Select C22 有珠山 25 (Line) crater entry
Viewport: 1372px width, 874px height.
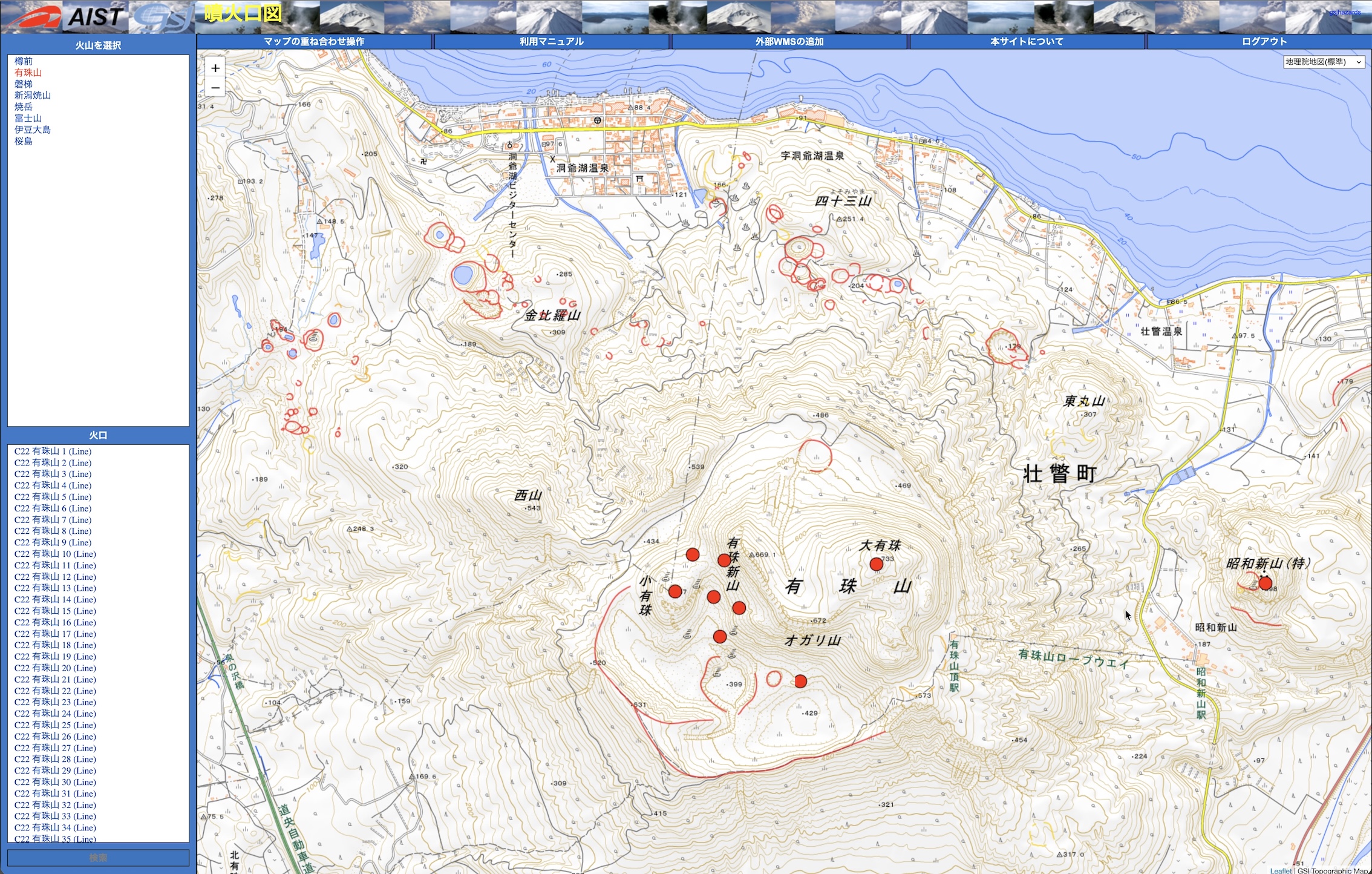(55, 725)
